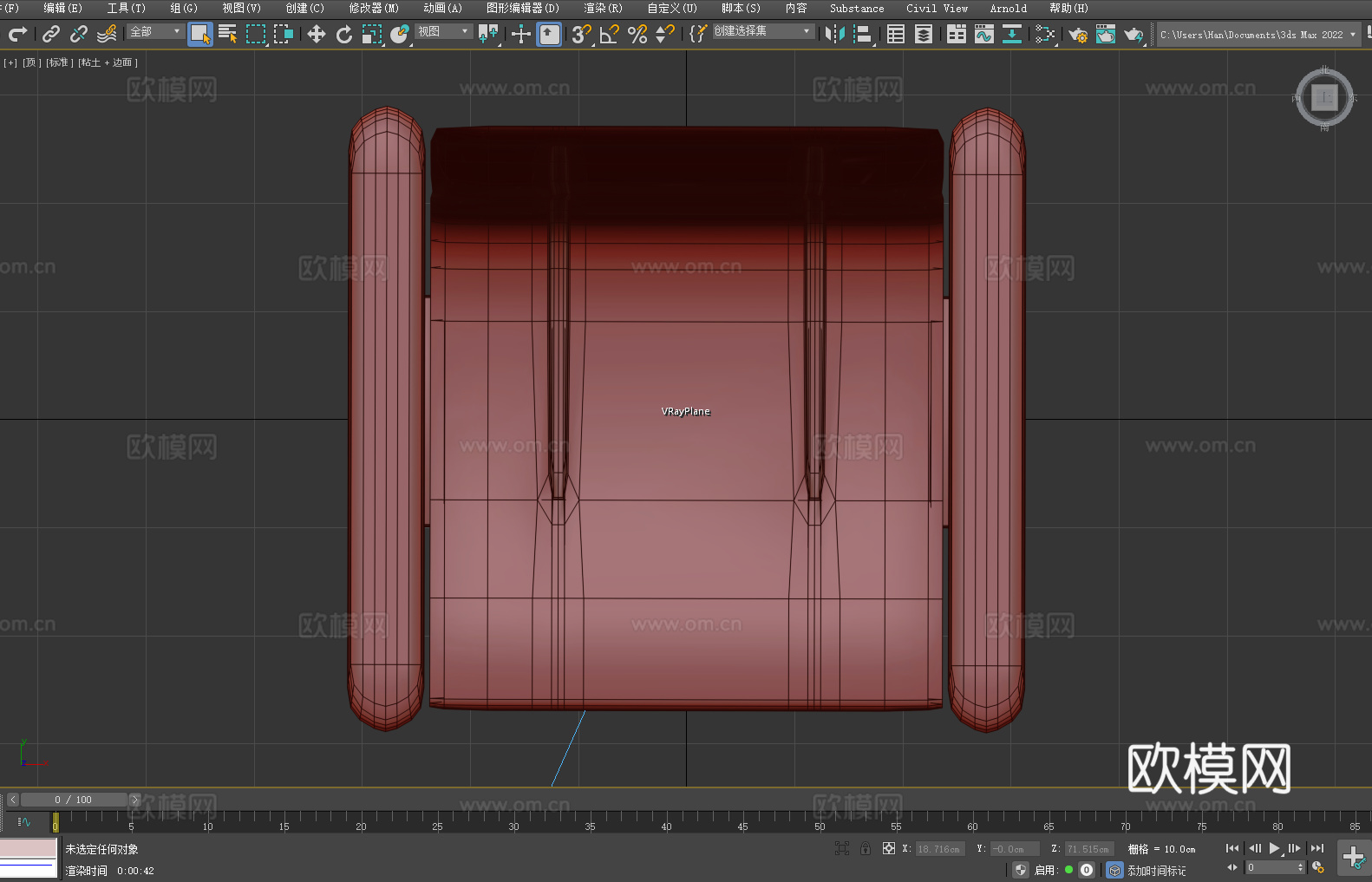Click the Mirror tool icon
Viewport: 1372px width, 882px height.
pos(834,34)
